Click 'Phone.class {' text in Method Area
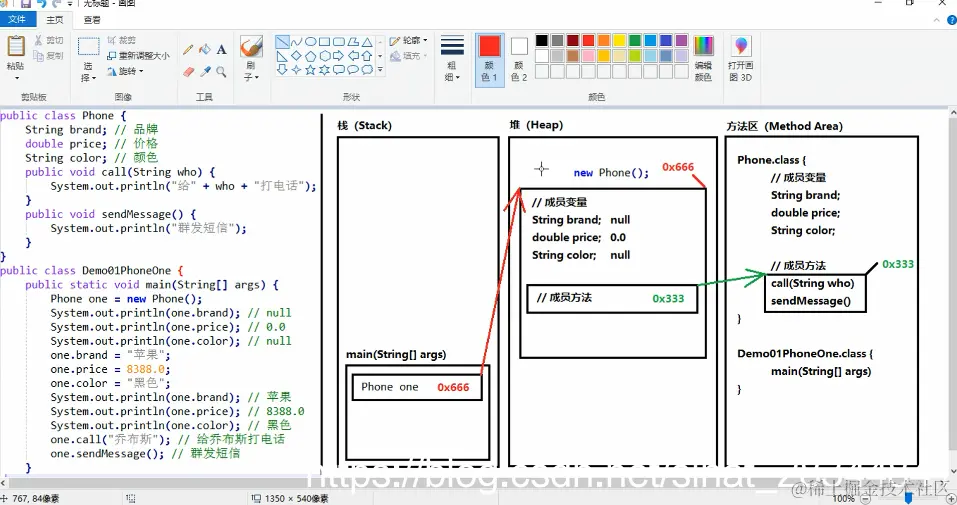Image resolution: width=957 pixels, height=505 pixels. pos(771,160)
